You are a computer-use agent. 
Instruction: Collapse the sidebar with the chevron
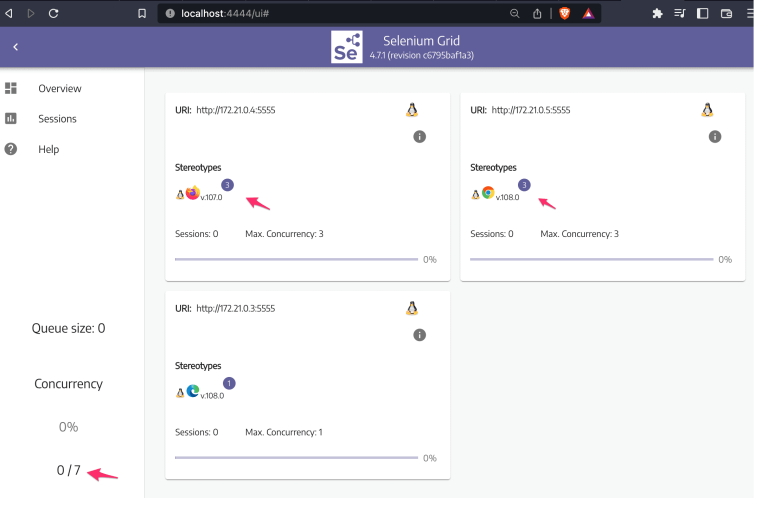[x=15, y=47]
